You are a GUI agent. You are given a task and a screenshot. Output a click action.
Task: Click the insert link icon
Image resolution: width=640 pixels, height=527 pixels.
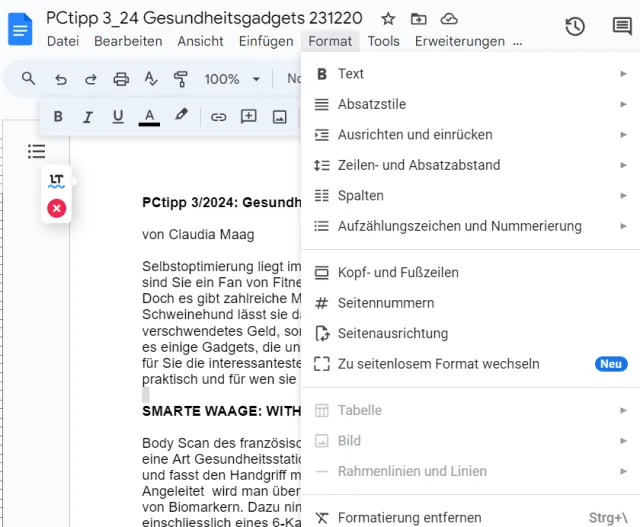point(218,117)
